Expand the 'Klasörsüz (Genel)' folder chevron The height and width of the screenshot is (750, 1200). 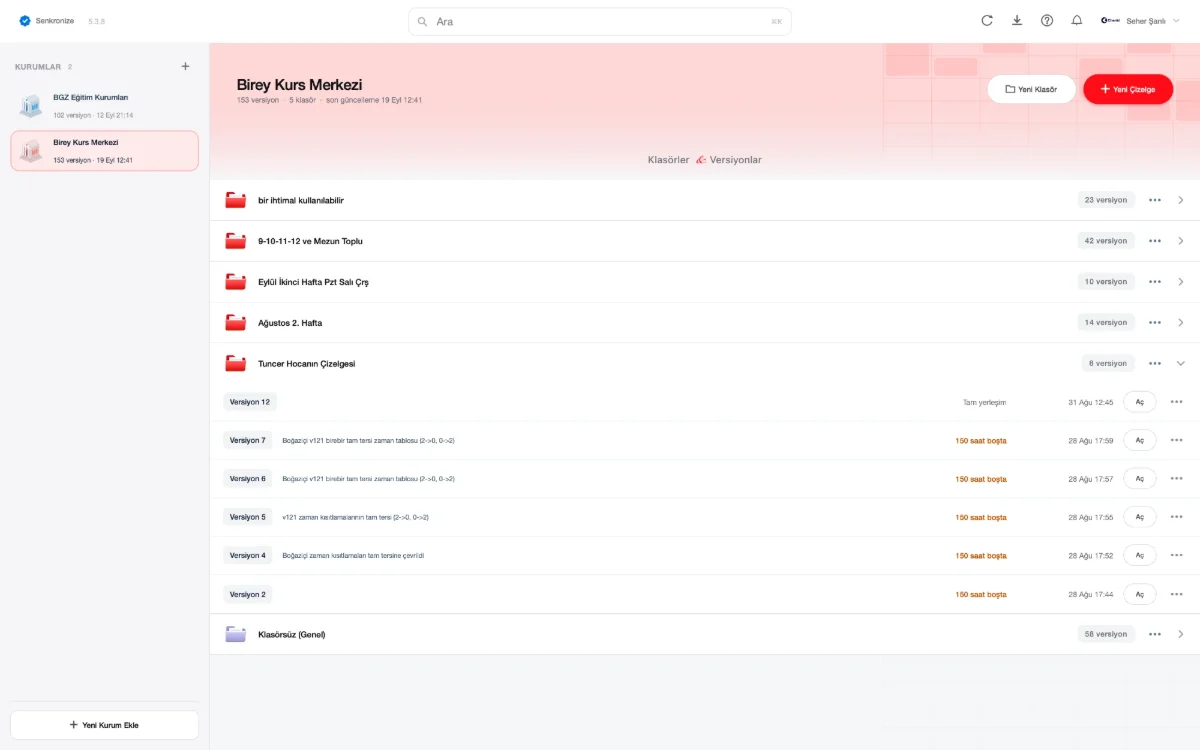click(1181, 634)
